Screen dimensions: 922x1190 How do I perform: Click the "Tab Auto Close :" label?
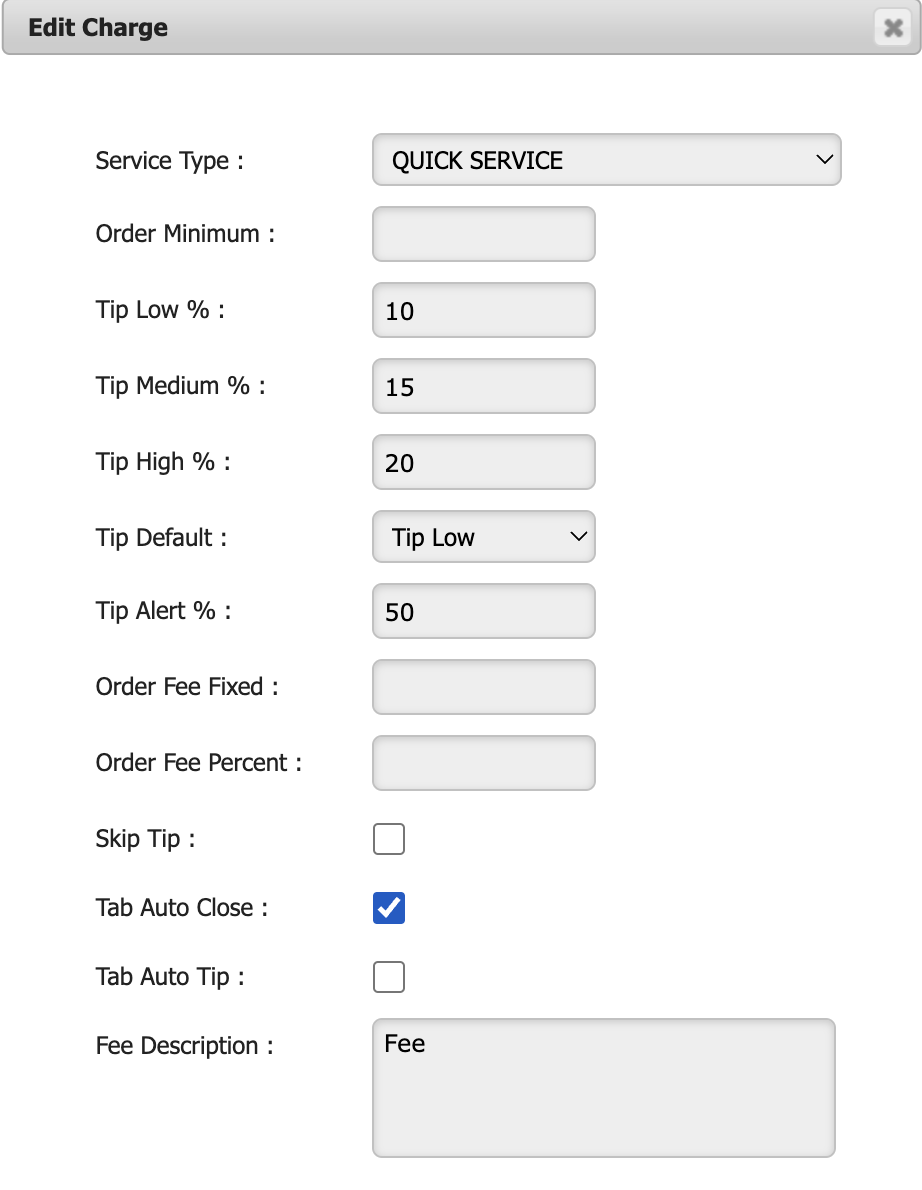(182, 908)
